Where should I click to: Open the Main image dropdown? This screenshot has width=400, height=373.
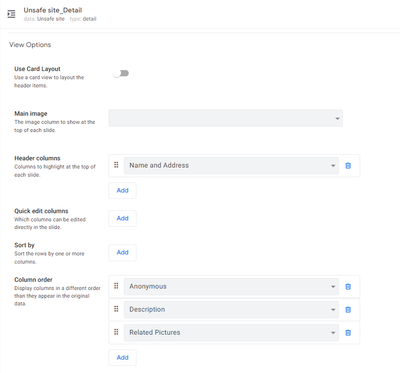(225, 118)
